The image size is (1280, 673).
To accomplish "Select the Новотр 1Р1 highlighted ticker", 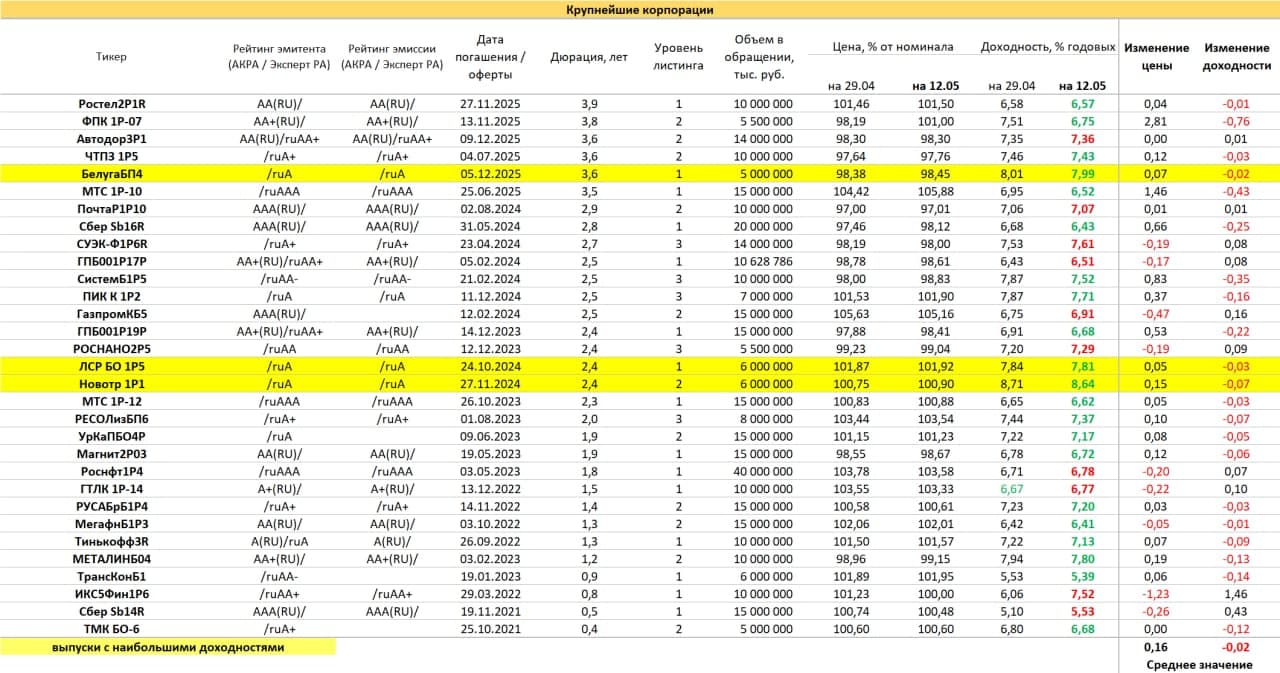I will [x=112, y=383].
